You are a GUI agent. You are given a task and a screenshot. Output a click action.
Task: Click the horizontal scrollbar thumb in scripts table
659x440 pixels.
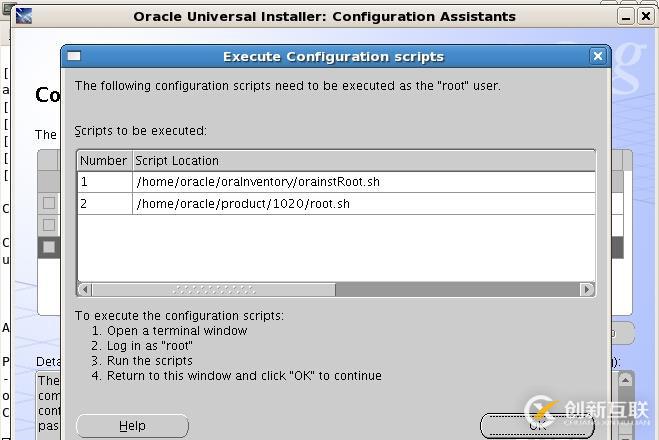click(x=214, y=290)
